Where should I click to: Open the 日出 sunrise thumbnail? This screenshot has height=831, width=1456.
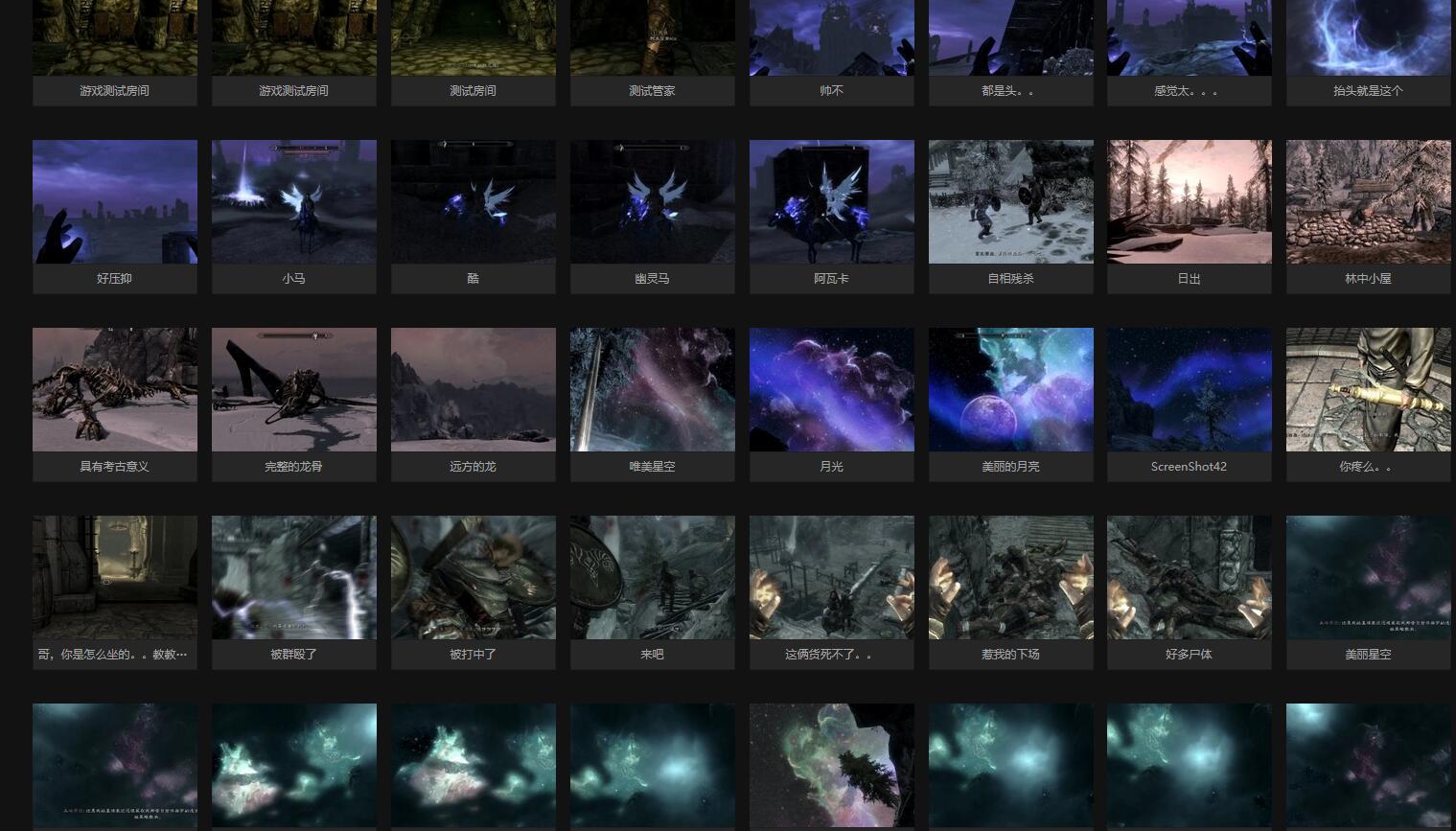coord(1190,201)
